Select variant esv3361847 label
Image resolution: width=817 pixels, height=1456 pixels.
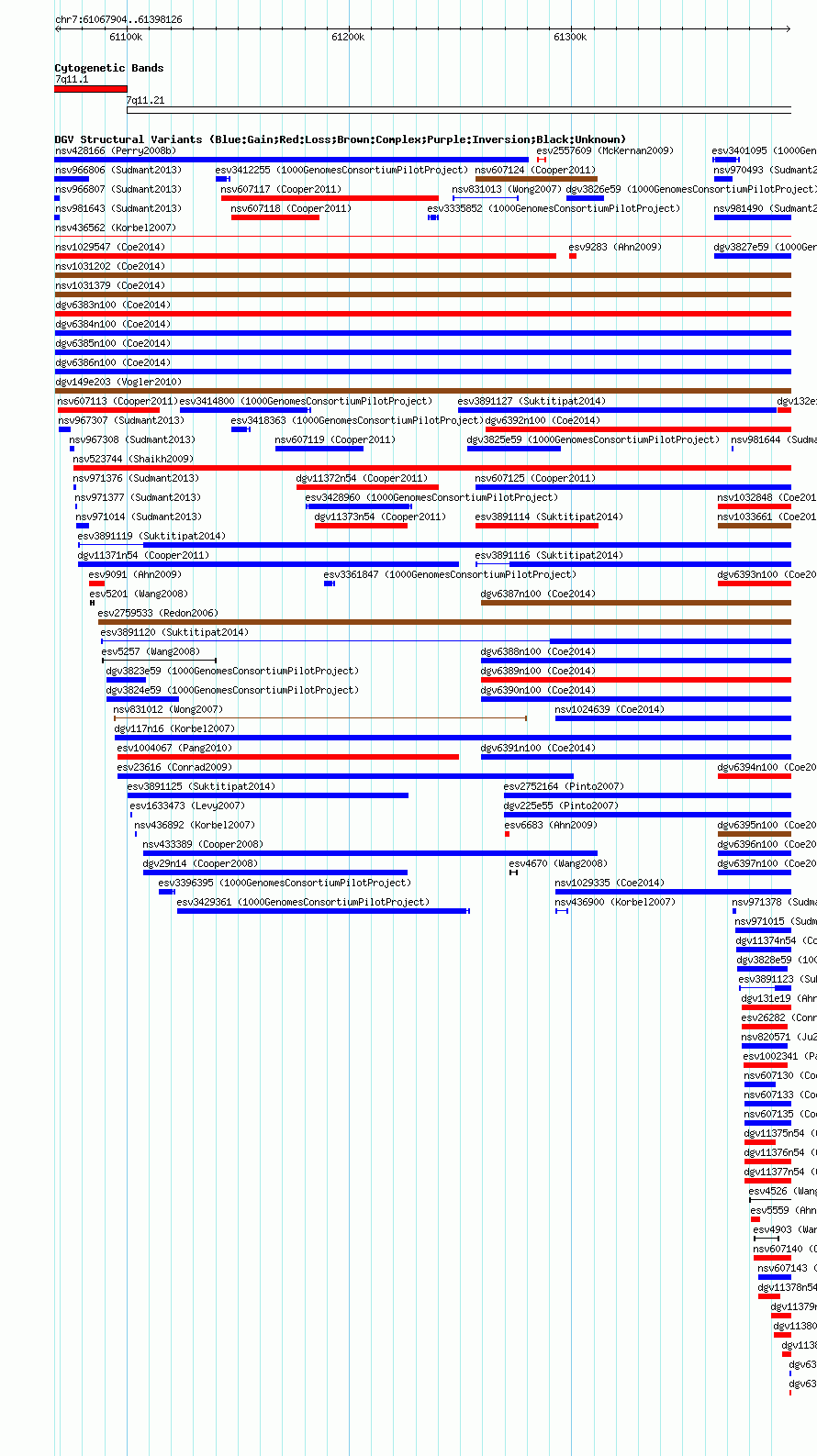tap(450, 574)
